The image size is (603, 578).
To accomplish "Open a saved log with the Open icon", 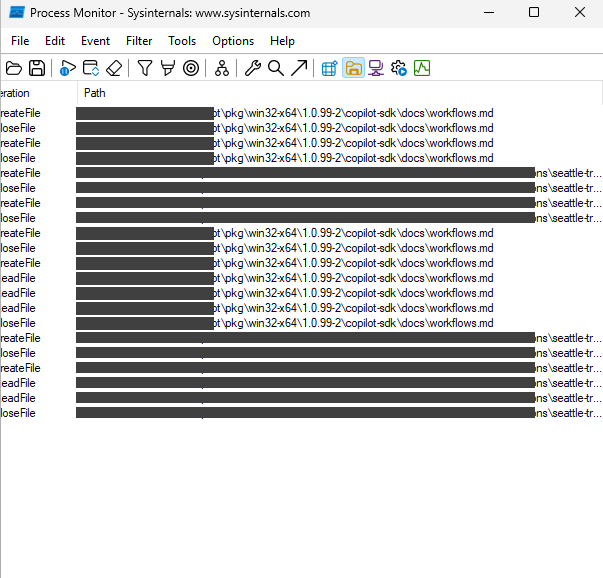I will tap(14, 68).
